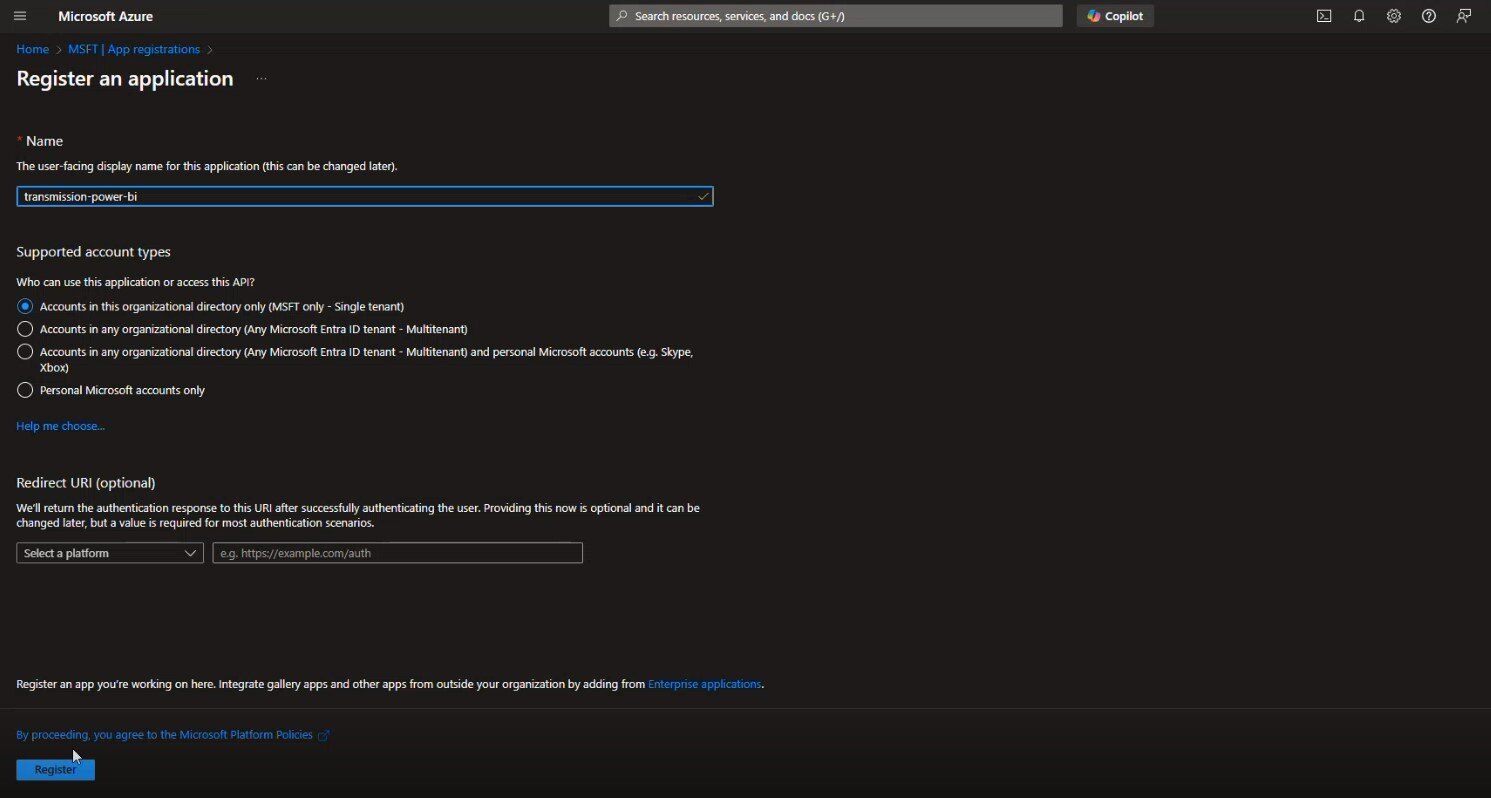Open the help question mark icon

coord(1429,16)
